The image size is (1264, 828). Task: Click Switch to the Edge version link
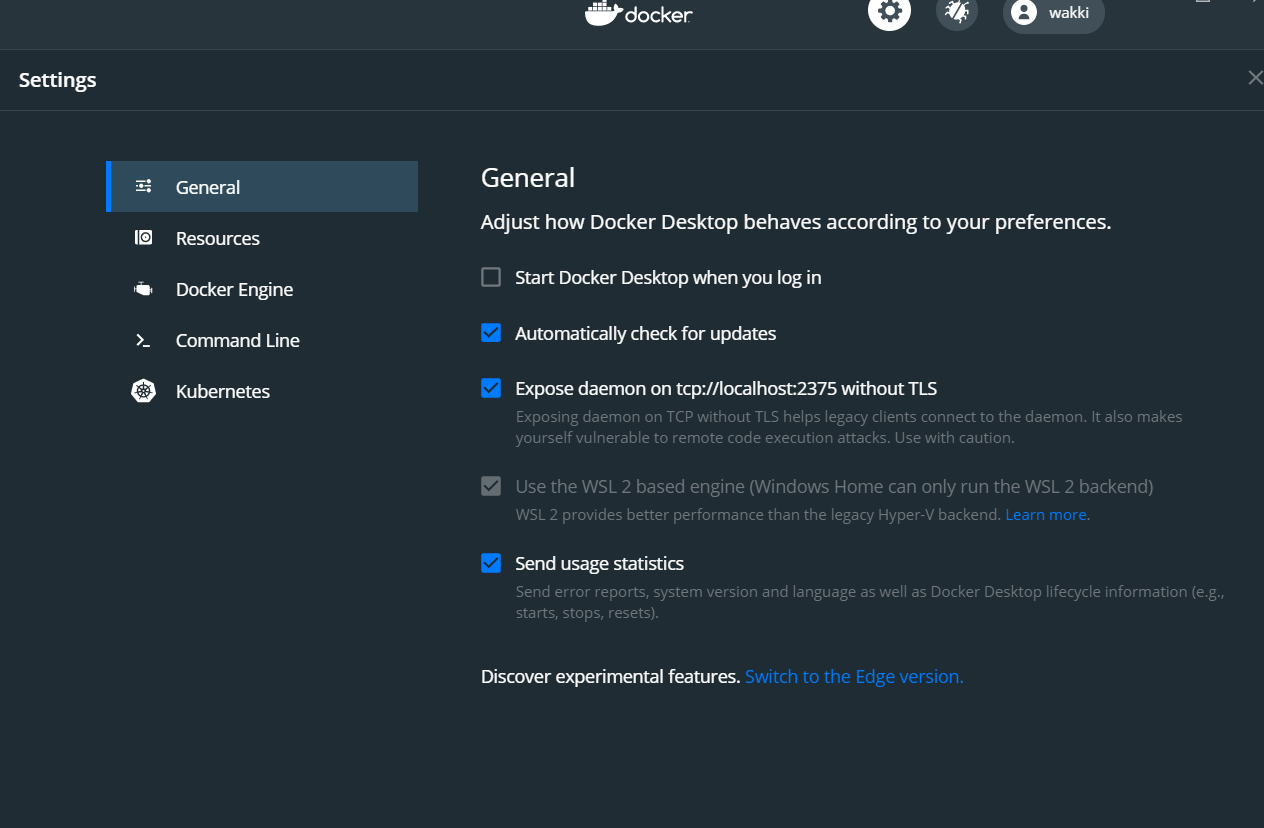click(x=854, y=677)
